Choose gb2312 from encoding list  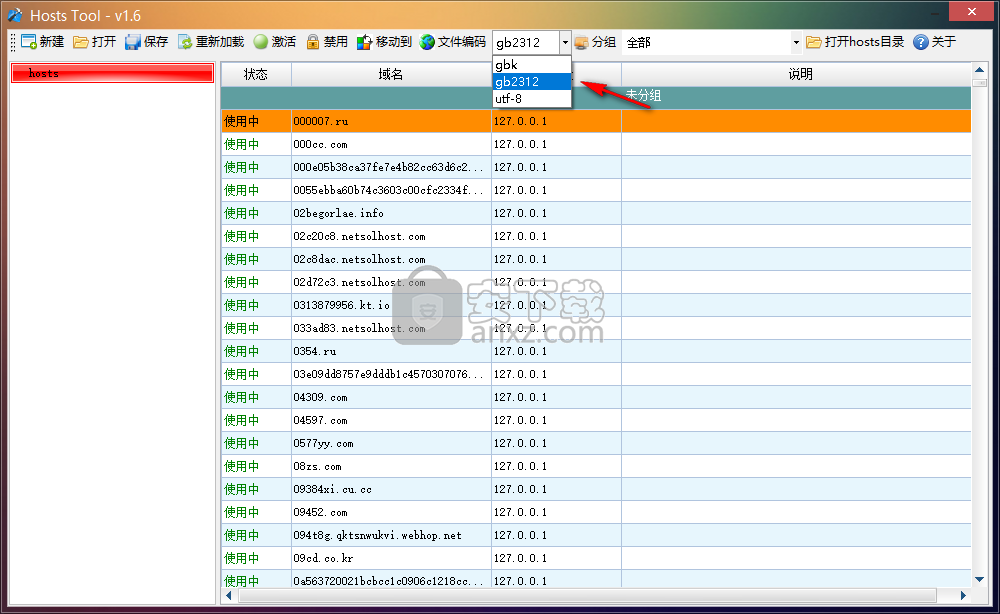[532, 82]
